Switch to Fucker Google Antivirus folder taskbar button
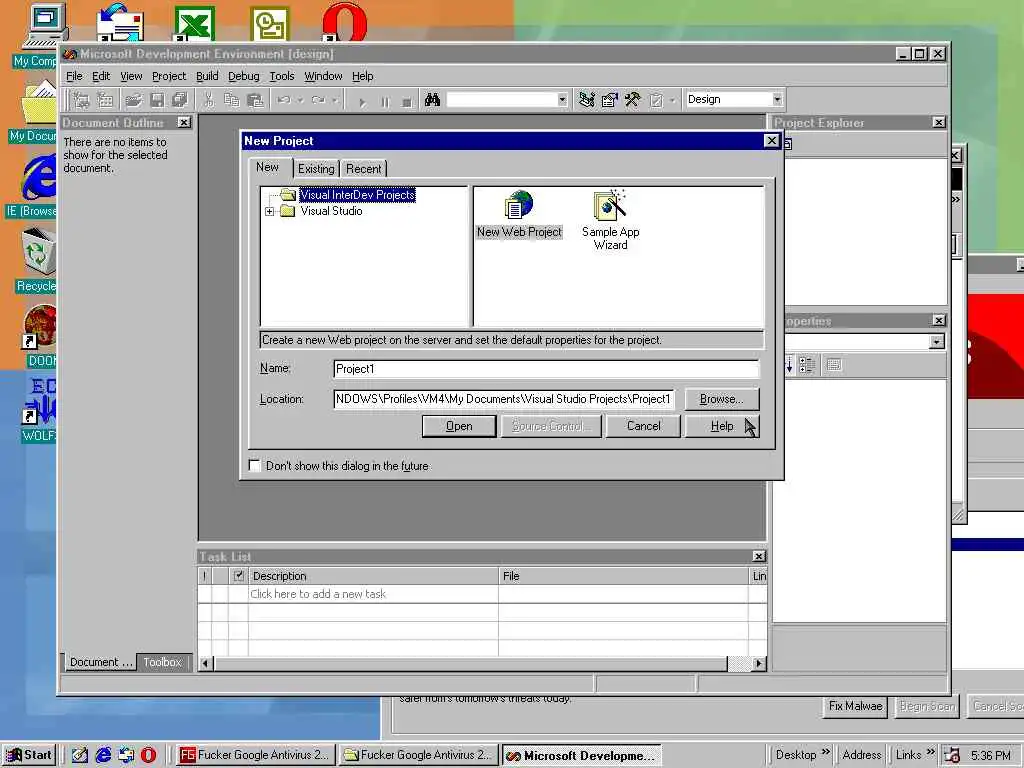This screenshot has width=1024, height=768. point(419,755)
